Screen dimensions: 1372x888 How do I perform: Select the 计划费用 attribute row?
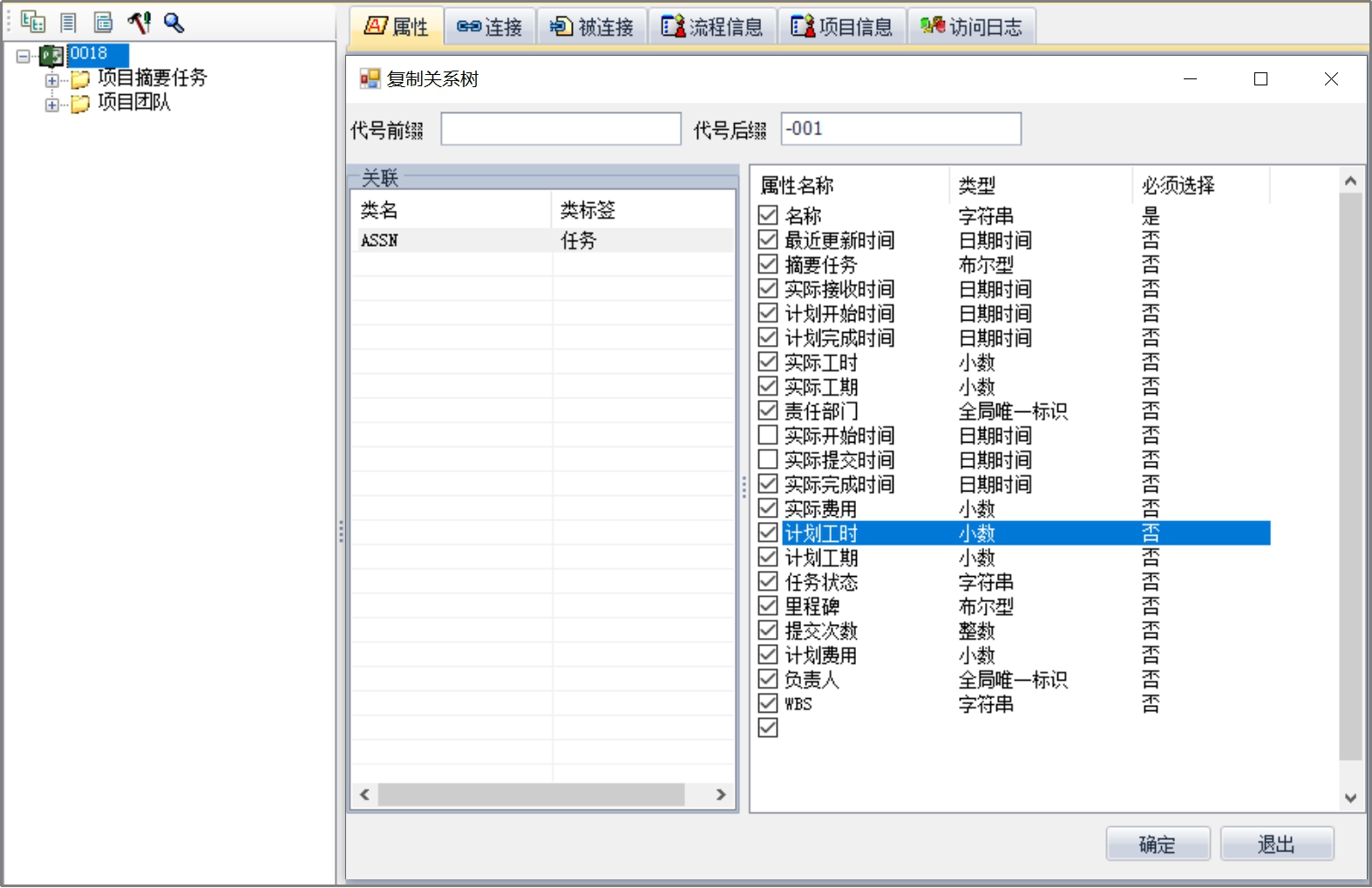(x=1015, y=655)
